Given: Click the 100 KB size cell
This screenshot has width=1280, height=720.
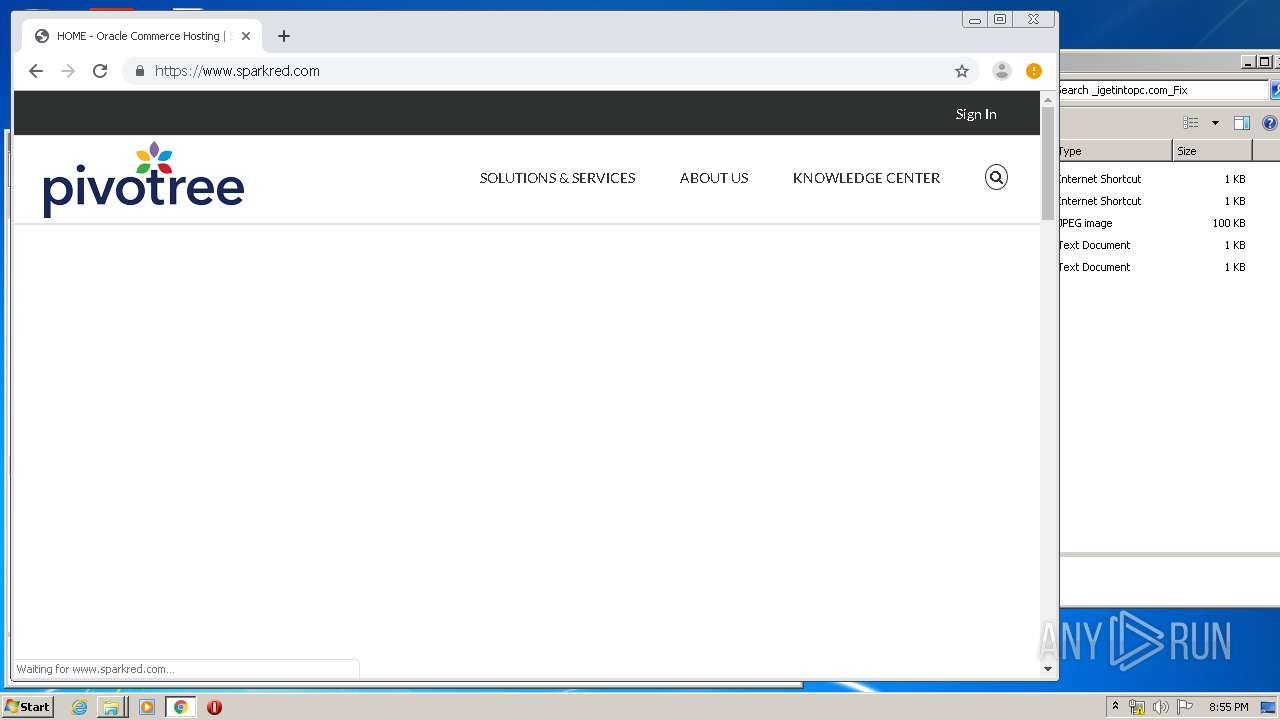Looking at the screenshot, I should (x=1228, y=223).
